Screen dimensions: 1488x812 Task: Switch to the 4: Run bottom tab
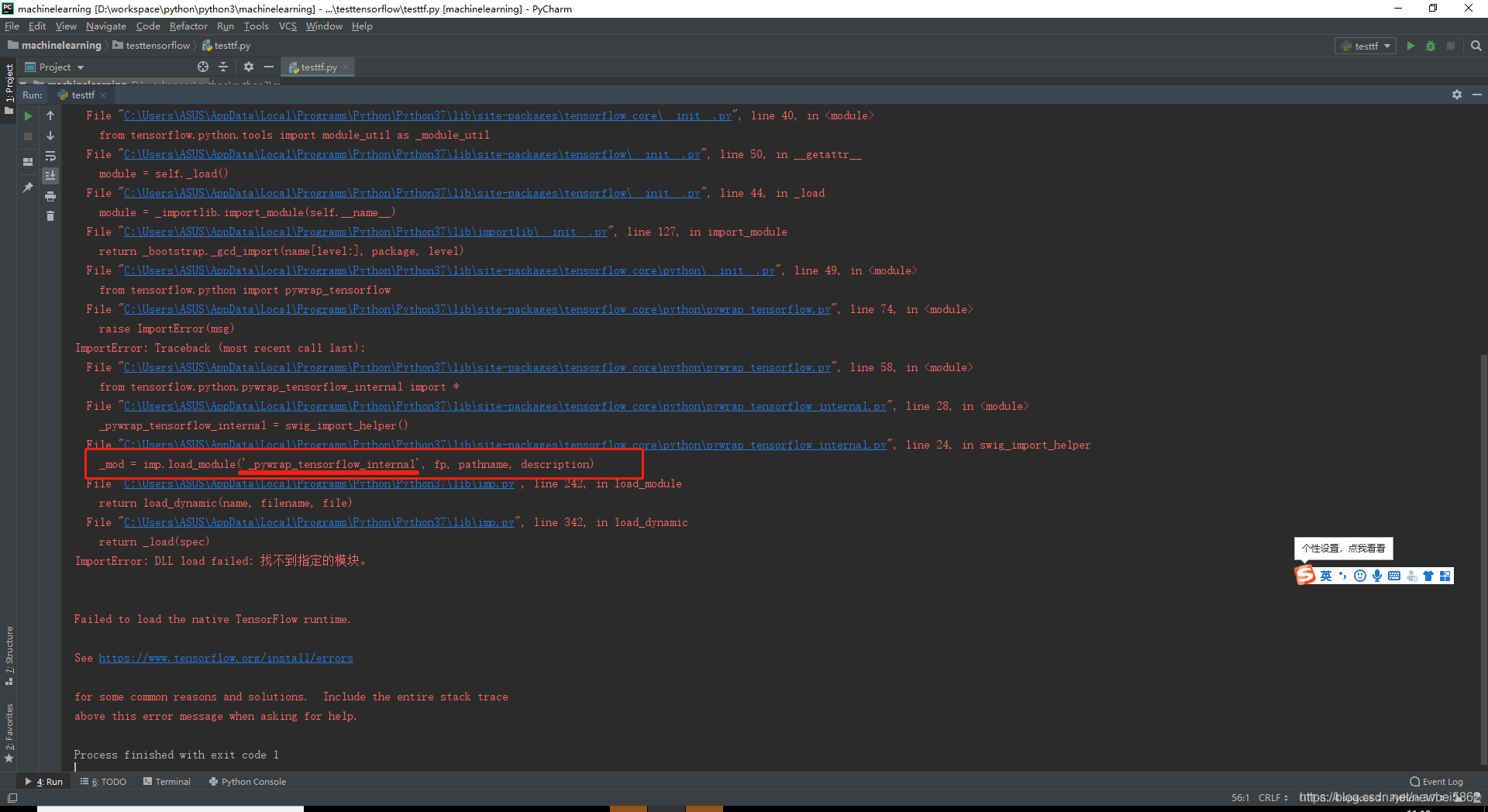(44, 782)
